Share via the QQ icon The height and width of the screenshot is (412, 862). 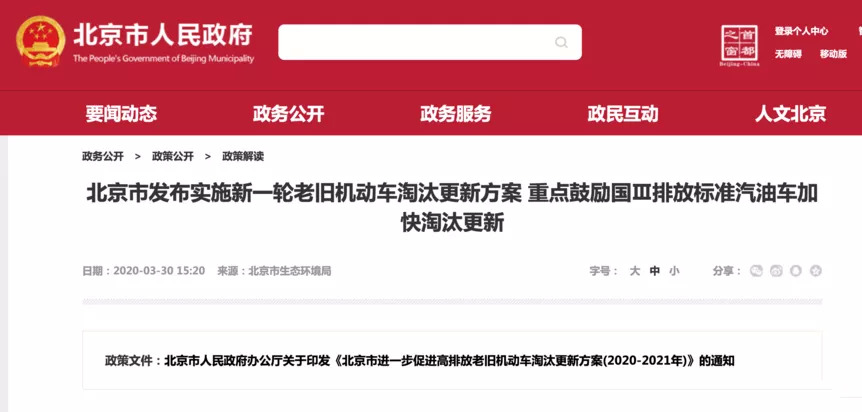pos(796,271)
